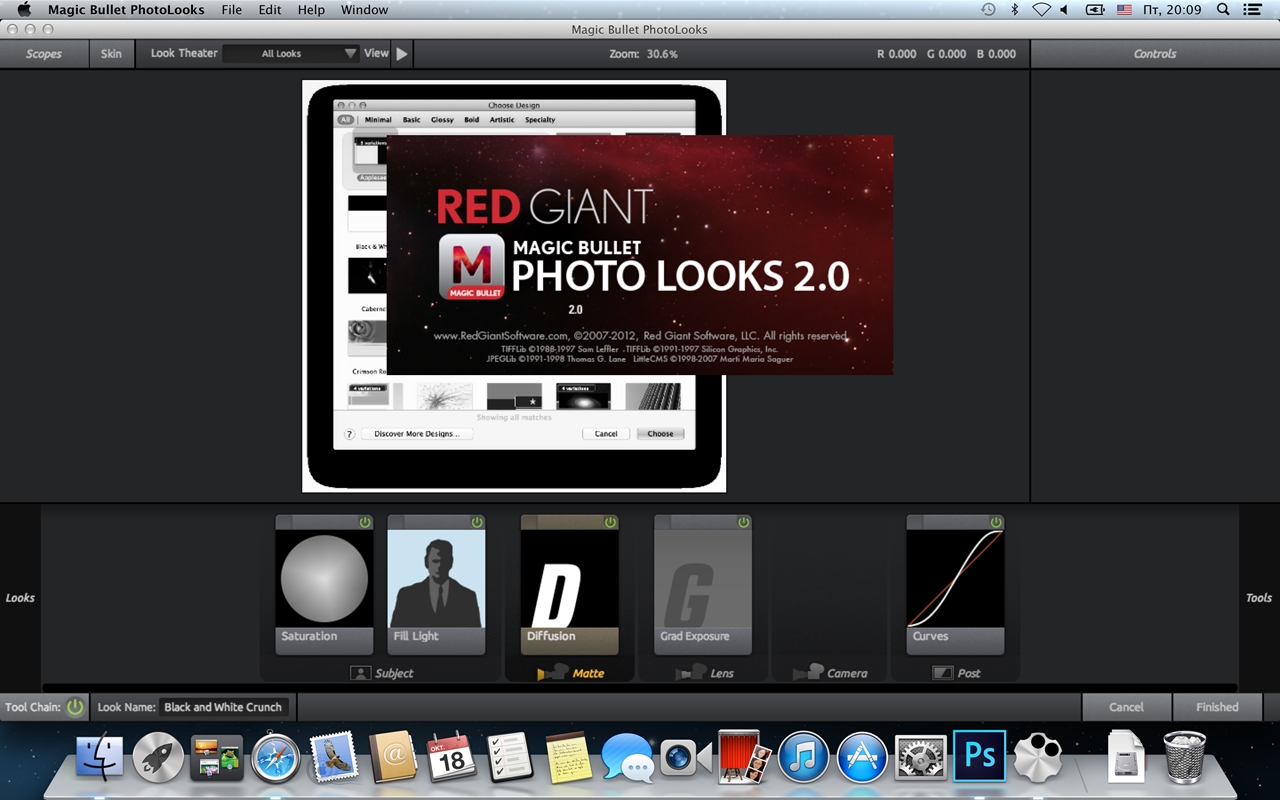Click the Camera section camera icon
This screenshot has width=1280, height=800.
(808, 673)
